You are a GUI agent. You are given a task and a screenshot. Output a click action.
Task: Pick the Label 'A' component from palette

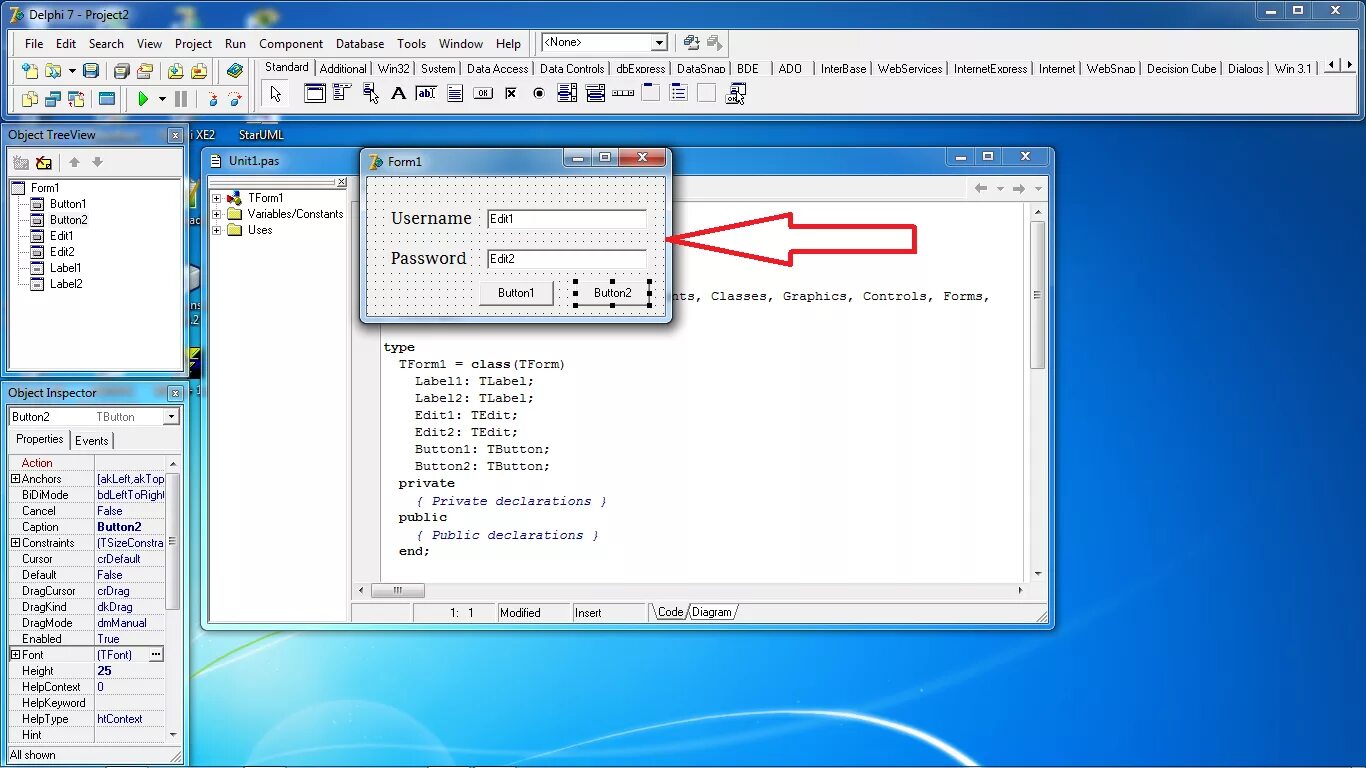click(x=398, y=93)
